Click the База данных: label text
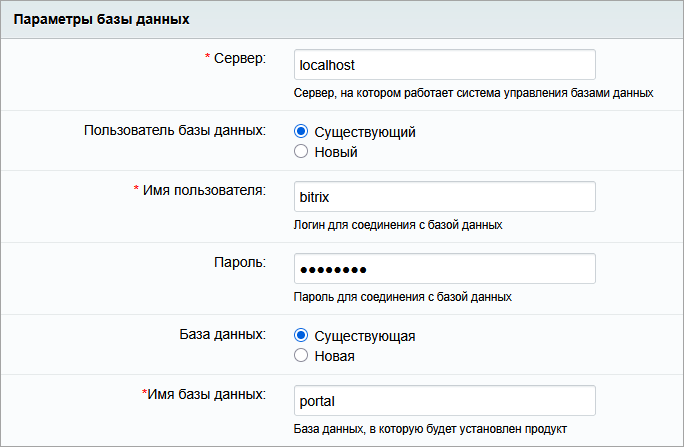This screenshot has height=447, width=684. point(222,334)
